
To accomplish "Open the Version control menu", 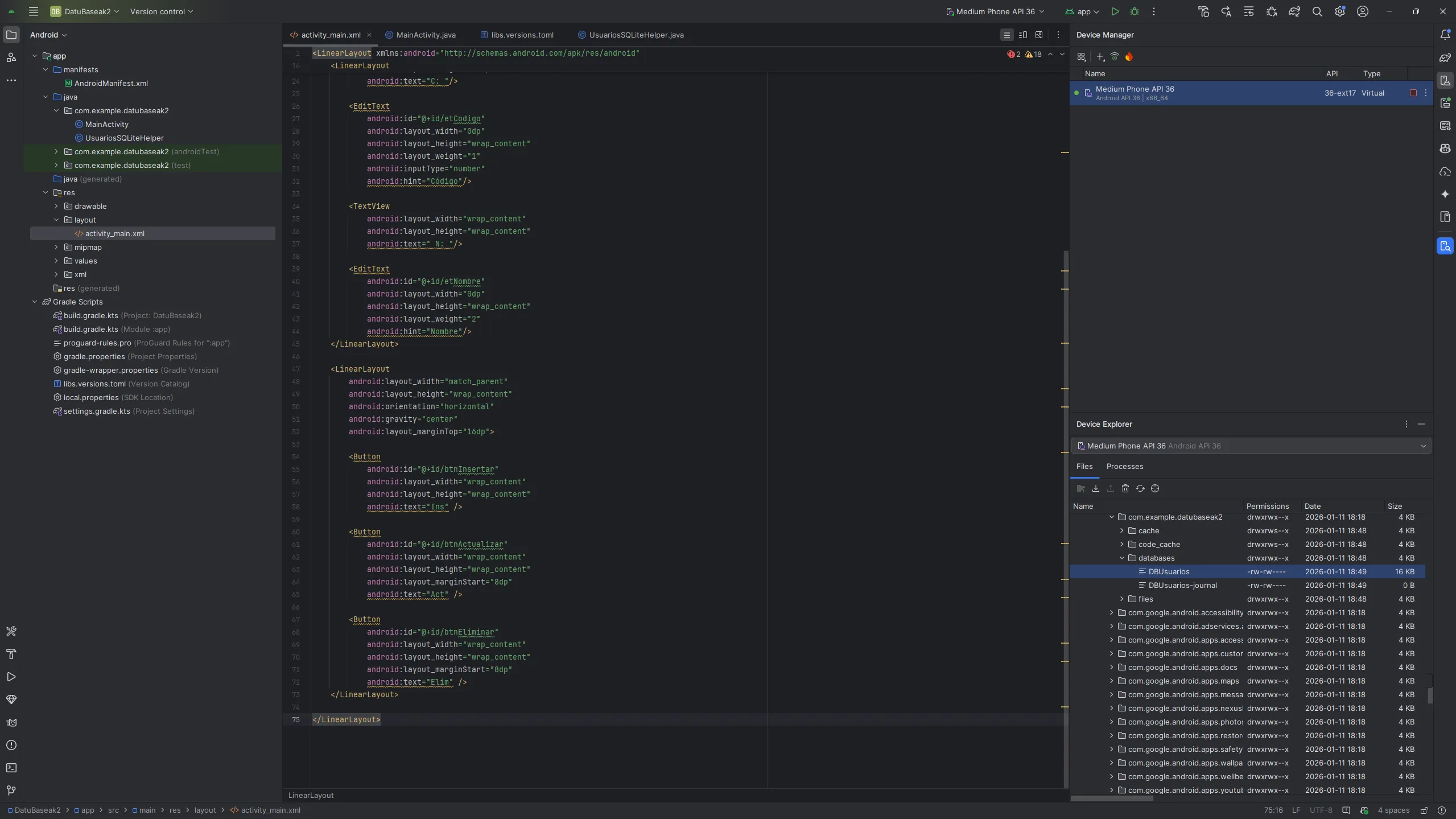I will click(162, 11).
